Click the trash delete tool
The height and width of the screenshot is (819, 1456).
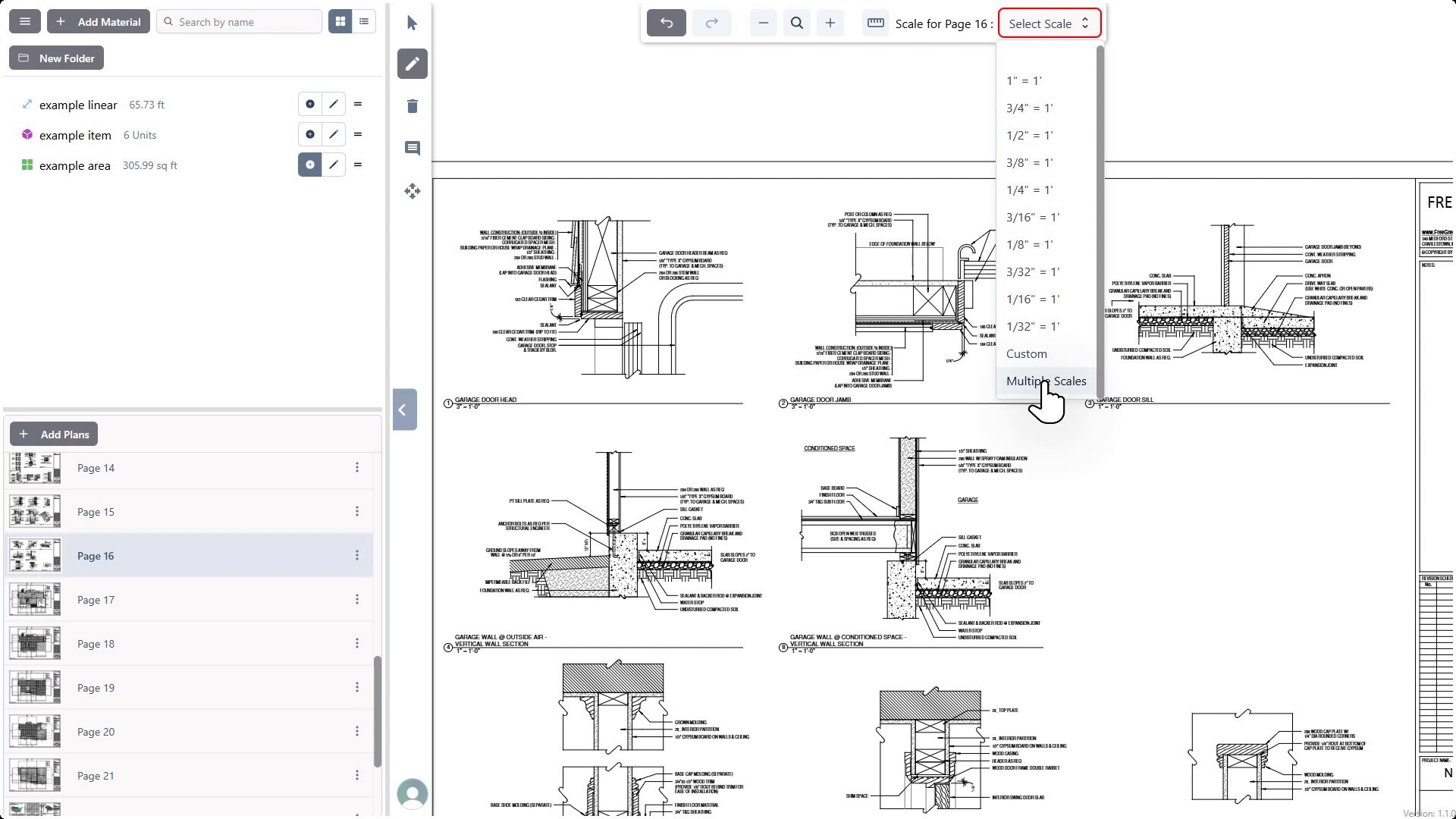point(413,106)
